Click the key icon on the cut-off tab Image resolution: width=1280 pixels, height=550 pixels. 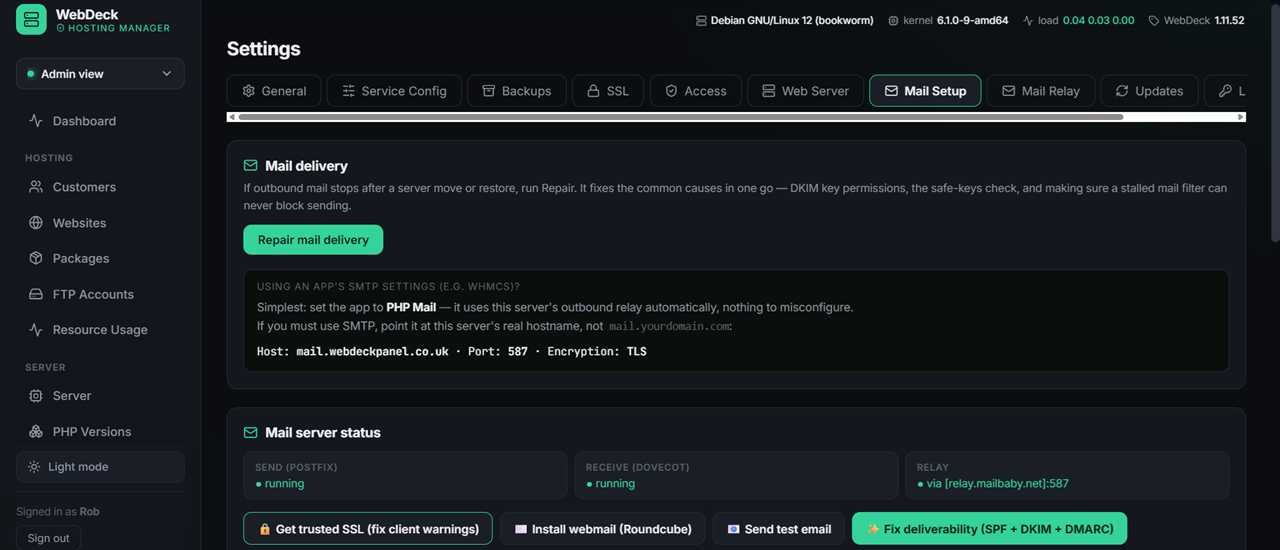1225,91
